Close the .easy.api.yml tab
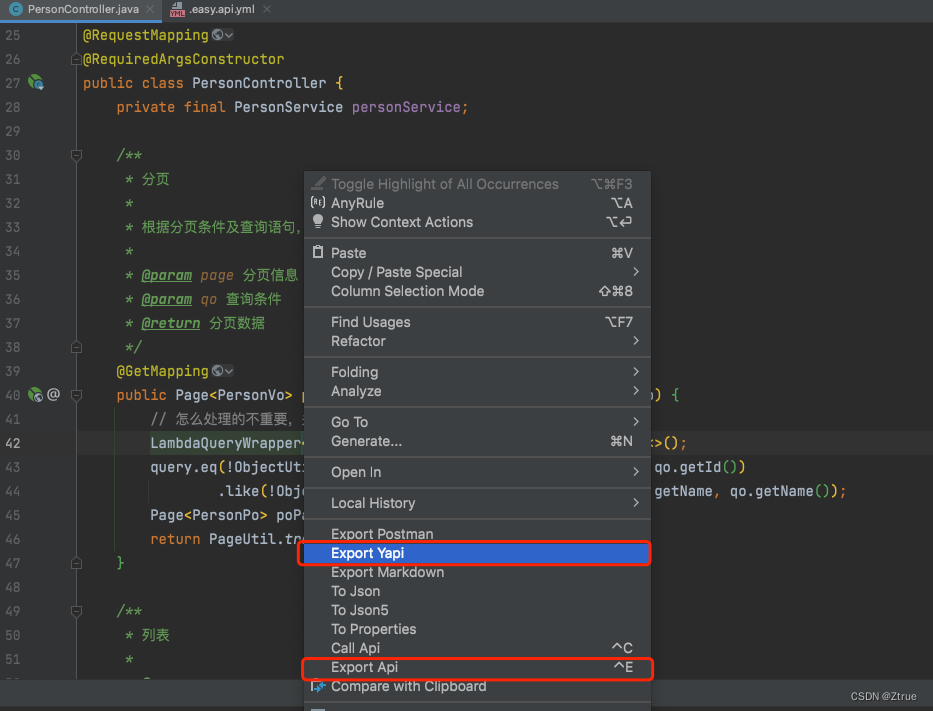Viewport: 933px width, 711px height. point(267,10)
